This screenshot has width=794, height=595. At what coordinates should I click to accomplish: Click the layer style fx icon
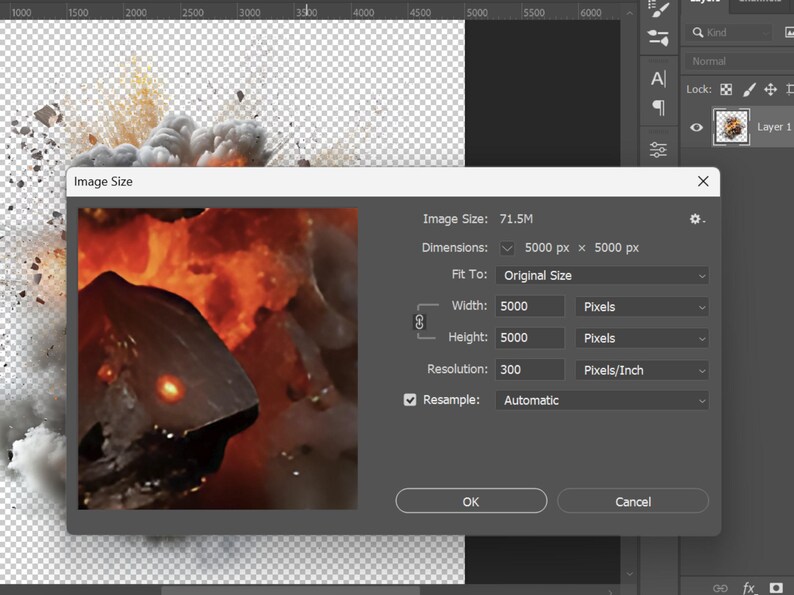748,587
